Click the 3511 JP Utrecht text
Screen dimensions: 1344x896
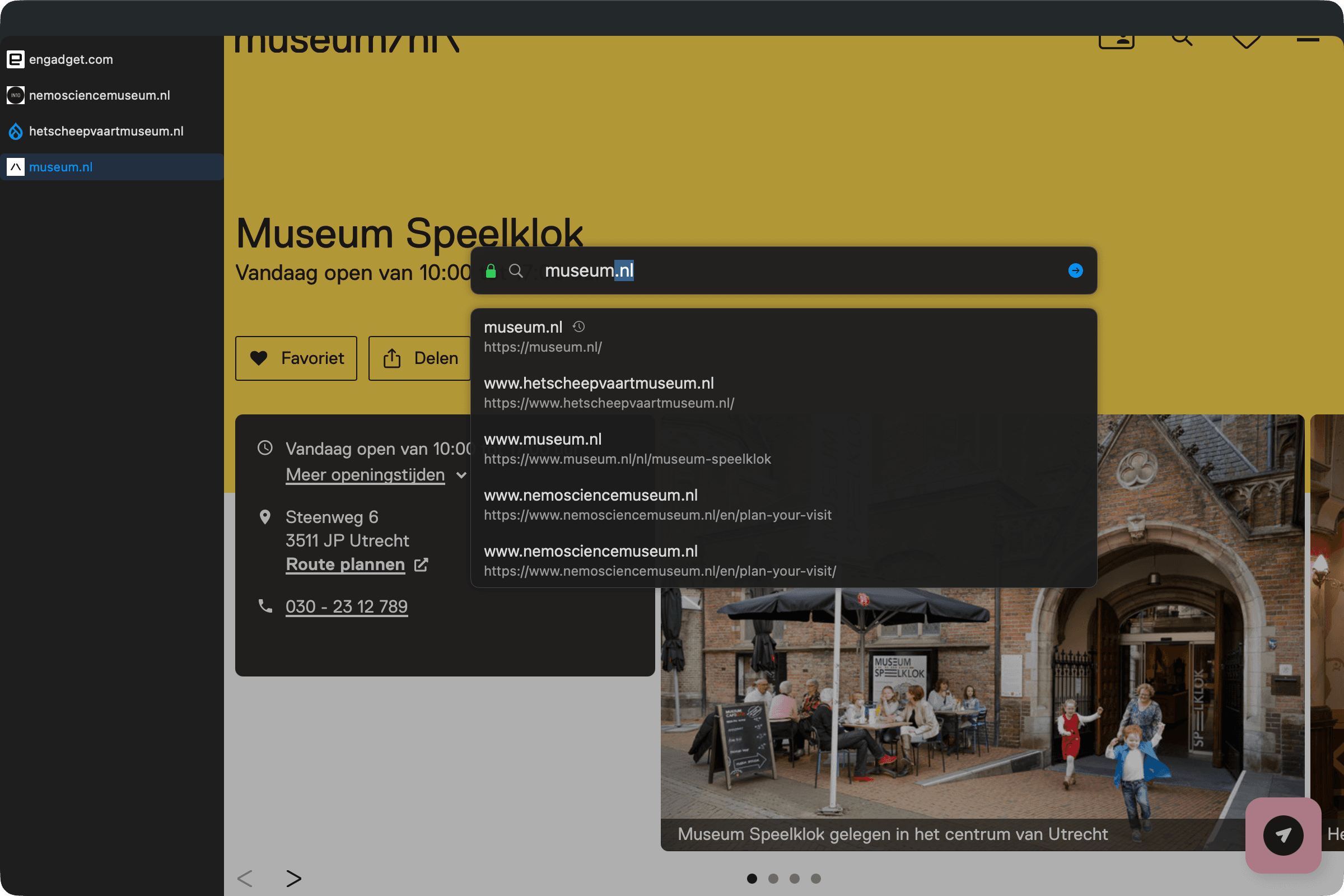(347, 540)
